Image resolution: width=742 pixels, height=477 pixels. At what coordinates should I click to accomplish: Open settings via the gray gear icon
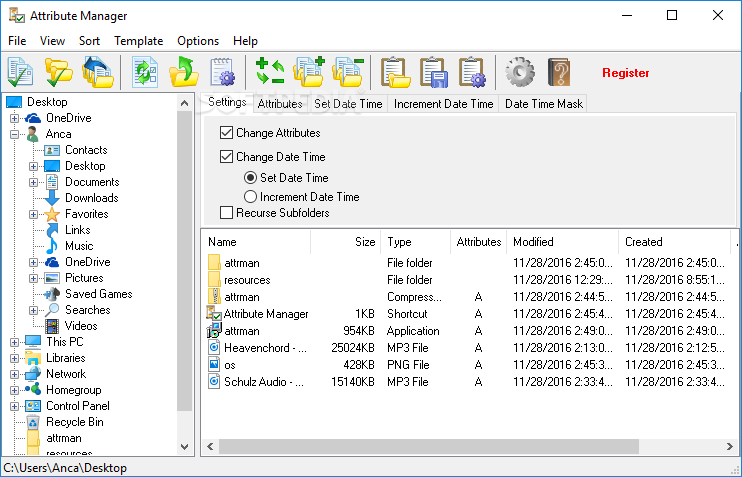pyautogui.click(x=520, y=72)
